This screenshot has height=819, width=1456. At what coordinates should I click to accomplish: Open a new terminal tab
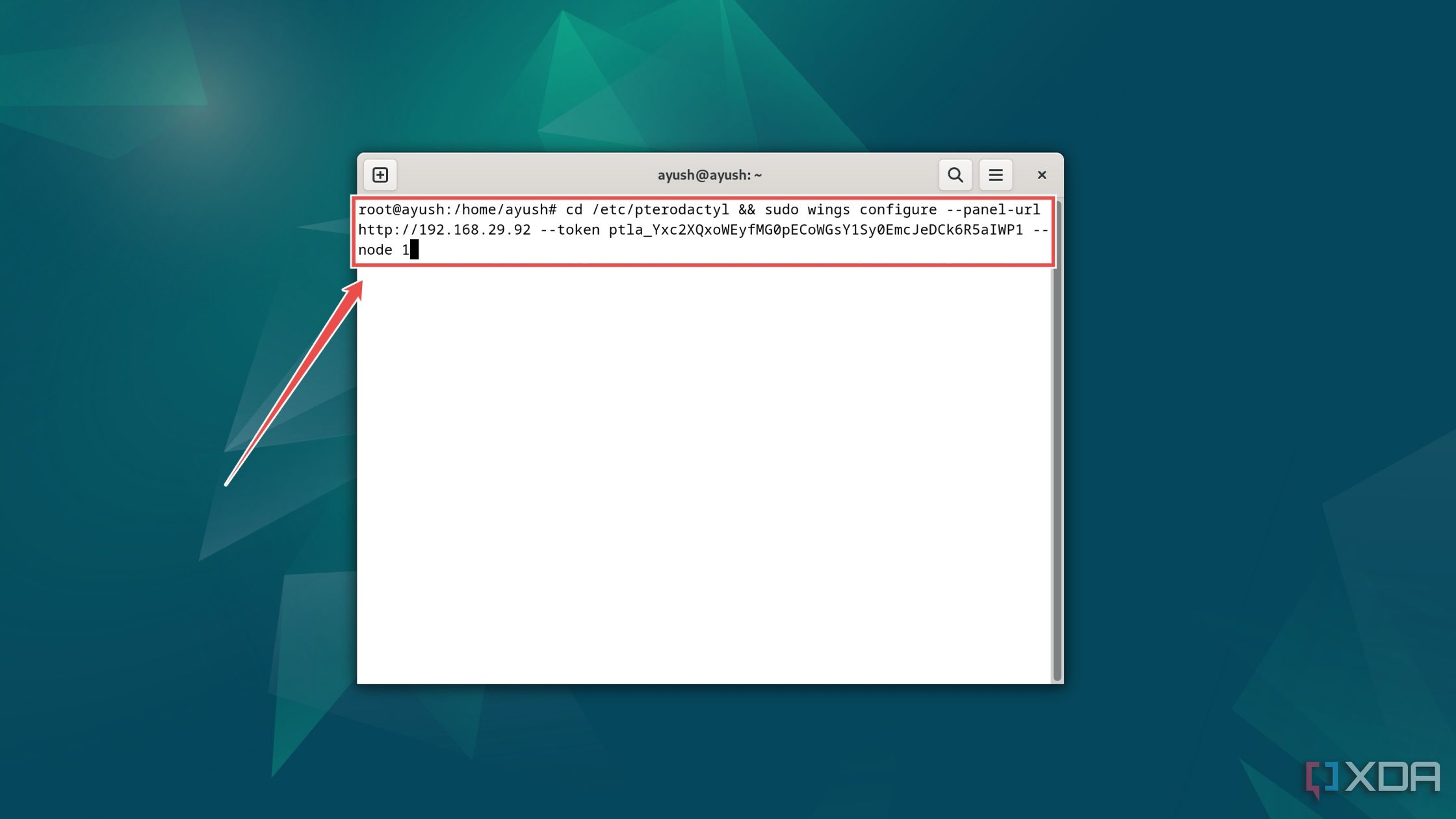[380, 175]
